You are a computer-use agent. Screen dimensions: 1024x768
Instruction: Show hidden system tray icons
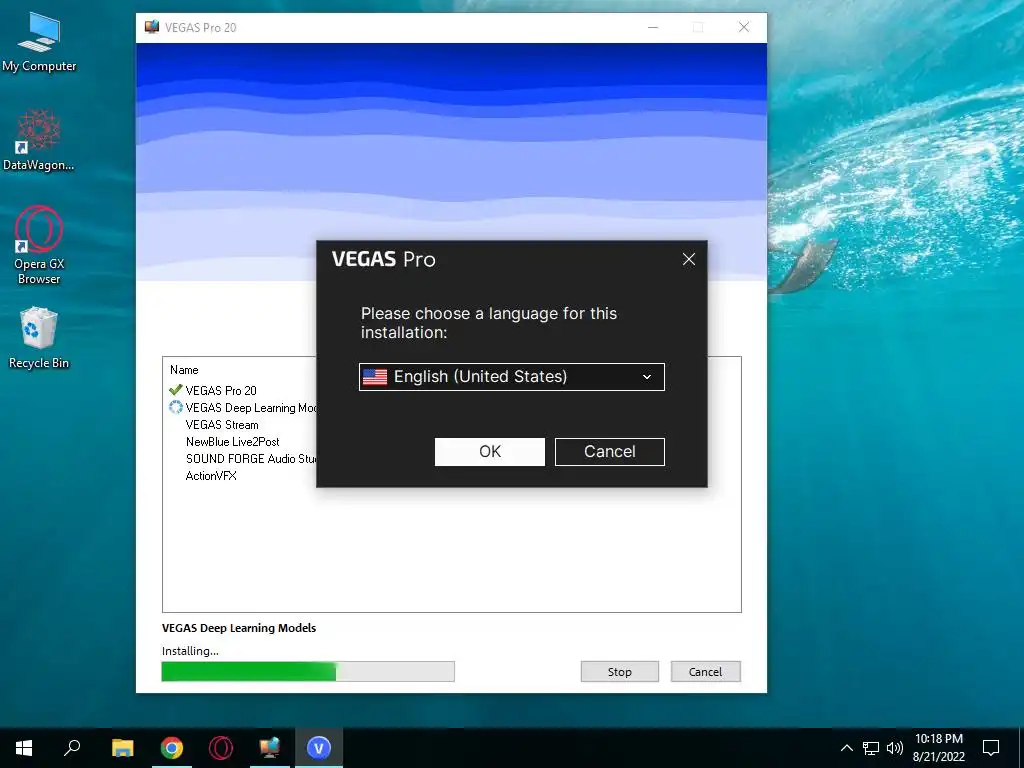(846, 748)
